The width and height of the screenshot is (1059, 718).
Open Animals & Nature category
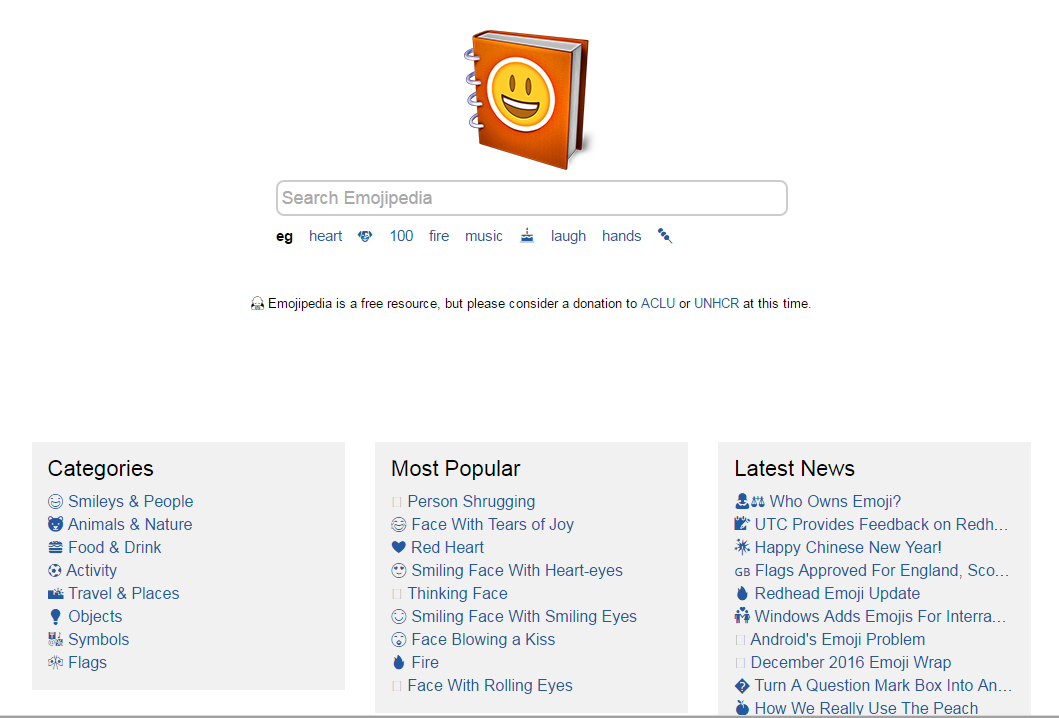click(x=130, y=525)
